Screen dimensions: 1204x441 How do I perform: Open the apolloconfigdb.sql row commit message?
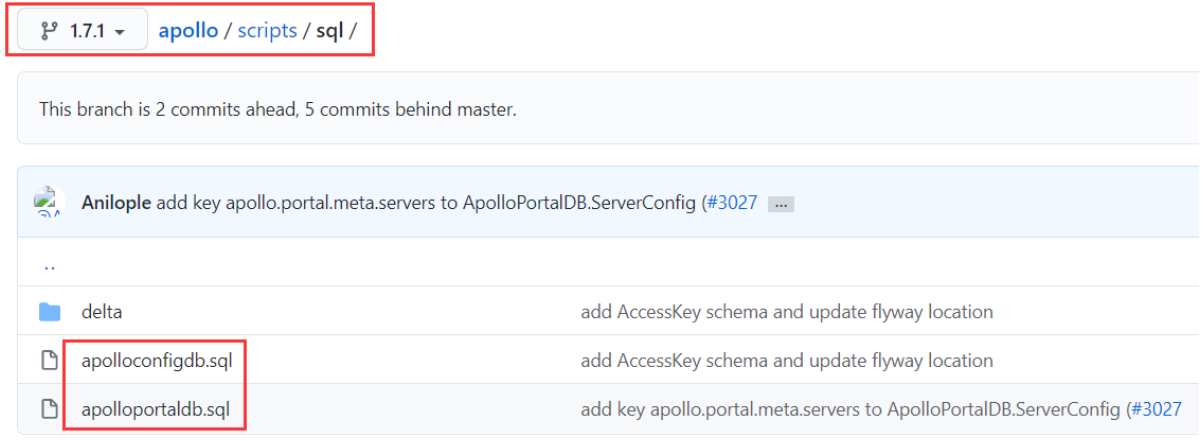786,360
